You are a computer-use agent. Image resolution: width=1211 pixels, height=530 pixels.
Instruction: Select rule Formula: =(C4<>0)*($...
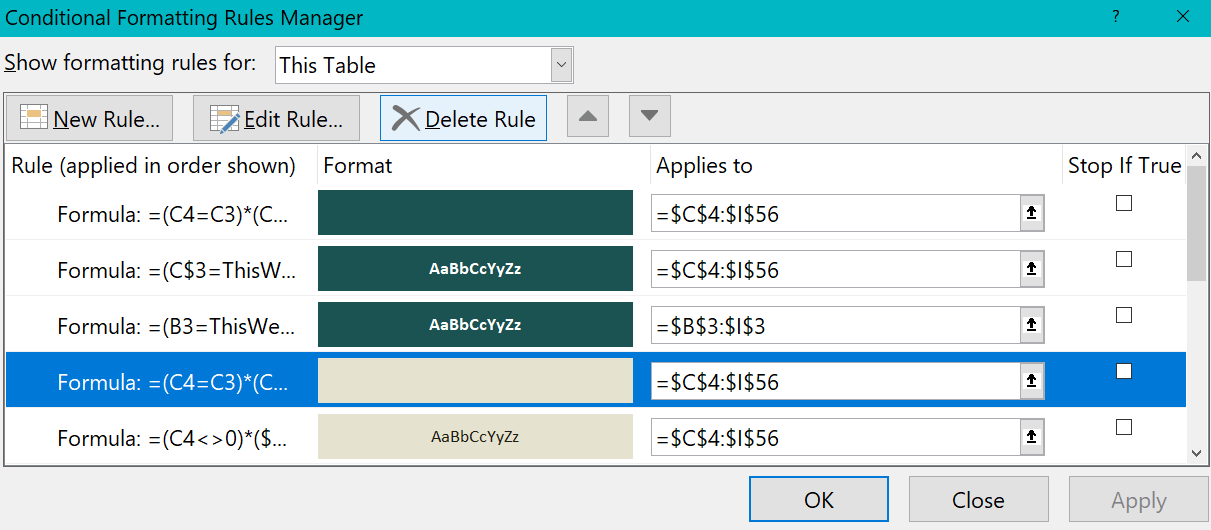(x=173, y=438)
